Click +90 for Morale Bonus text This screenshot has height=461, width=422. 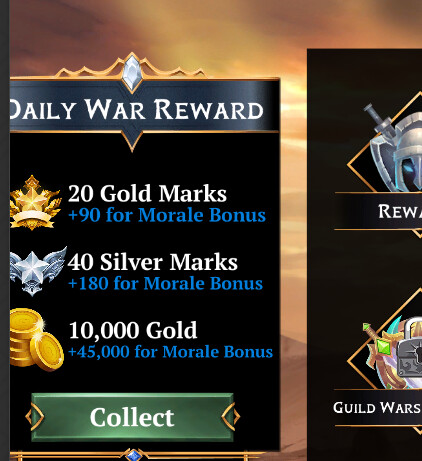(x=167, y=215)
